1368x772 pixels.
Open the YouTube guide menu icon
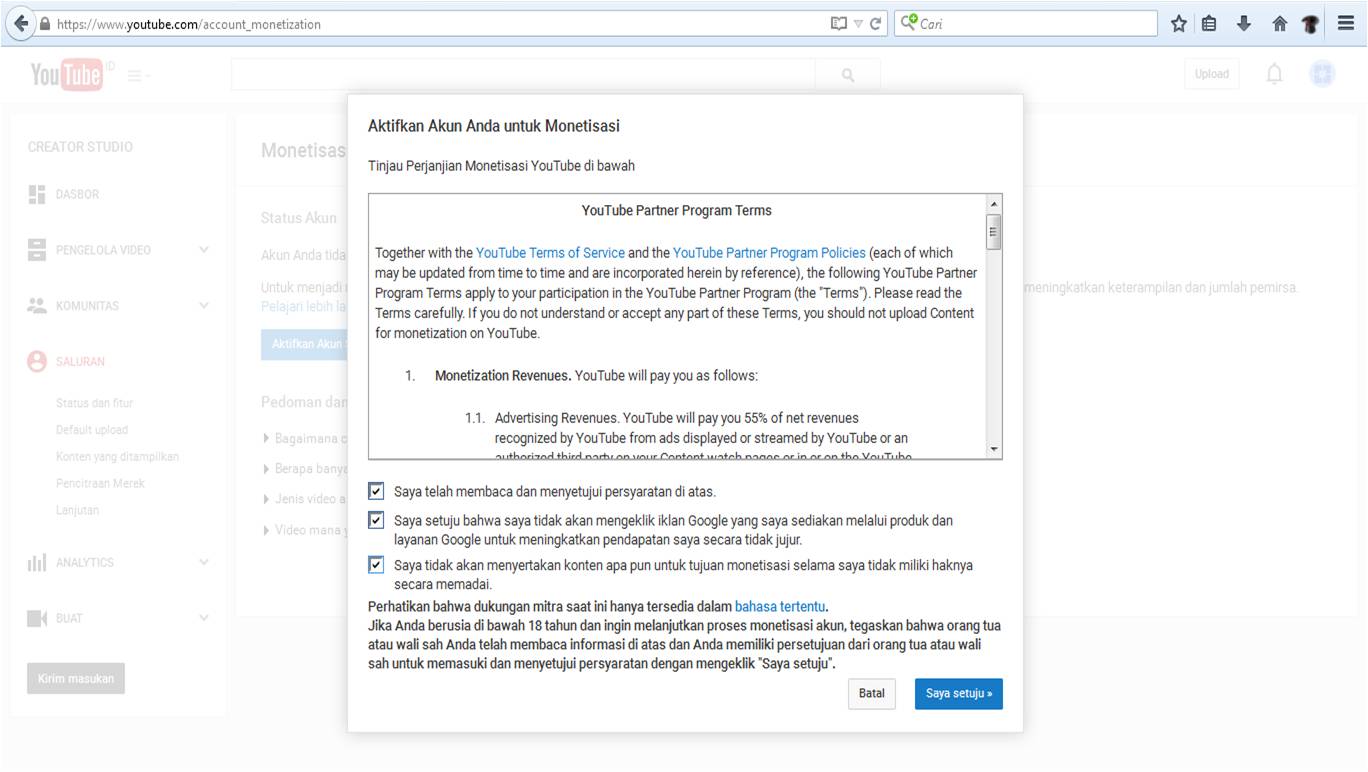coord(139,75)
